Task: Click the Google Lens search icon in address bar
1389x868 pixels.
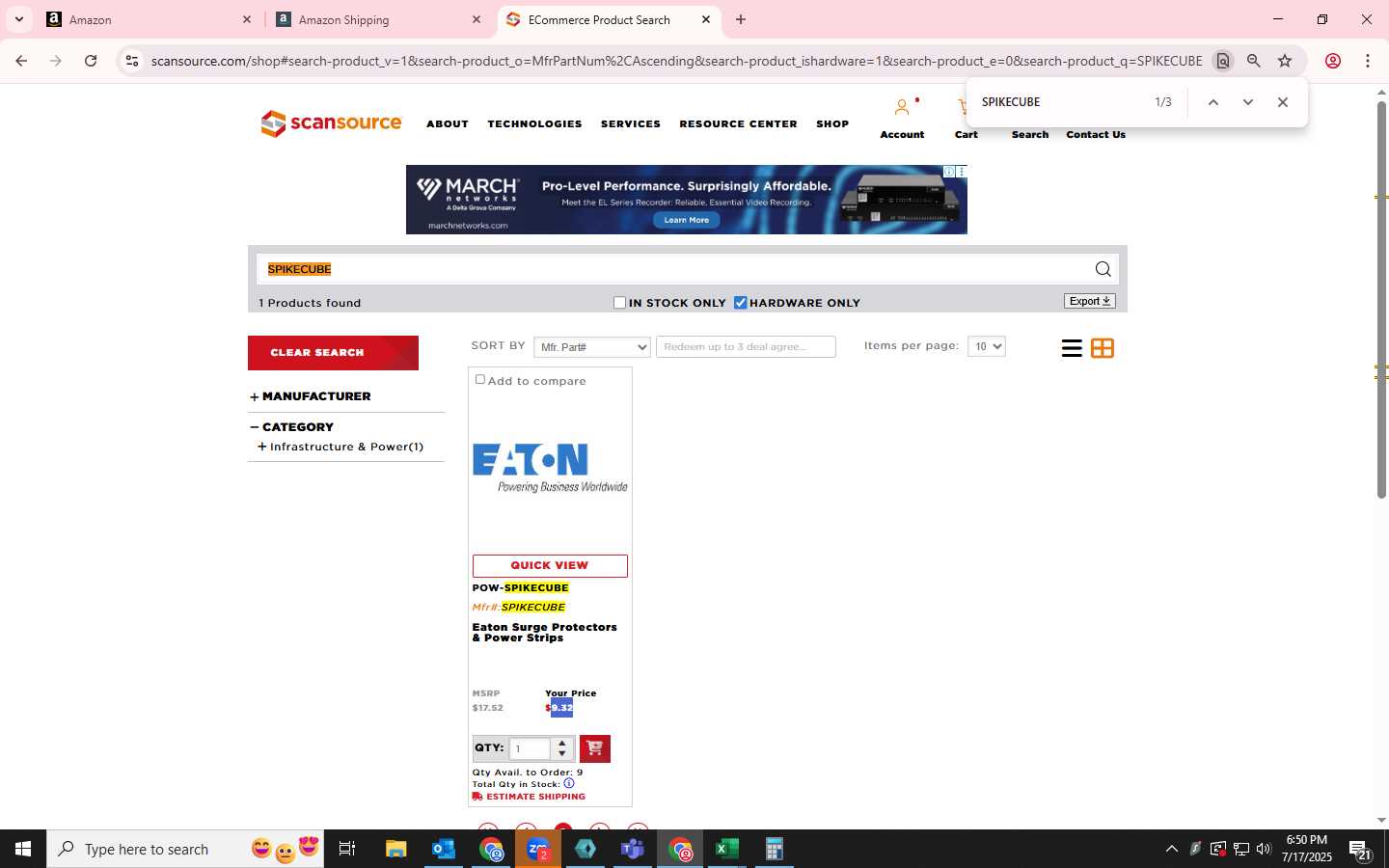Action: click(1222, 61)
